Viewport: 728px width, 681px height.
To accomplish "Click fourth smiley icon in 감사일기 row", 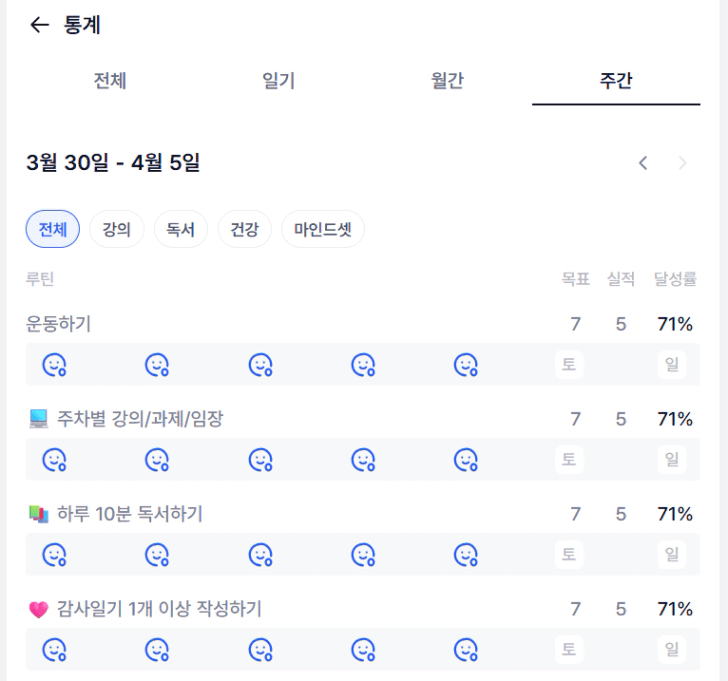I will click(x=363, y=650).
